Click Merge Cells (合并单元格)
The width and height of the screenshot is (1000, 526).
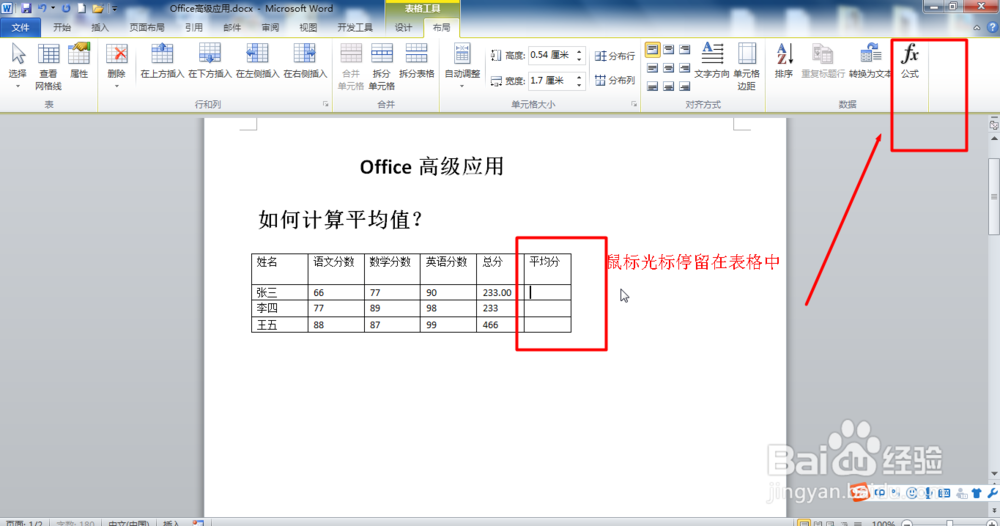coord(351,67)
